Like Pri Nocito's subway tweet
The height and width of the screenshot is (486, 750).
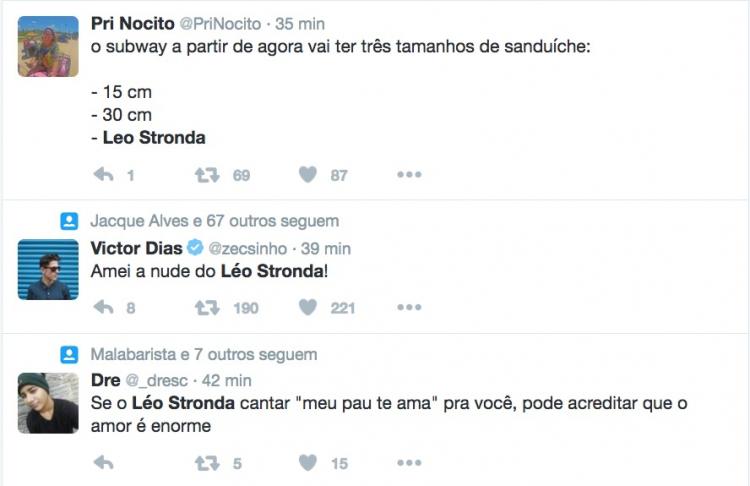pos(308,175)
